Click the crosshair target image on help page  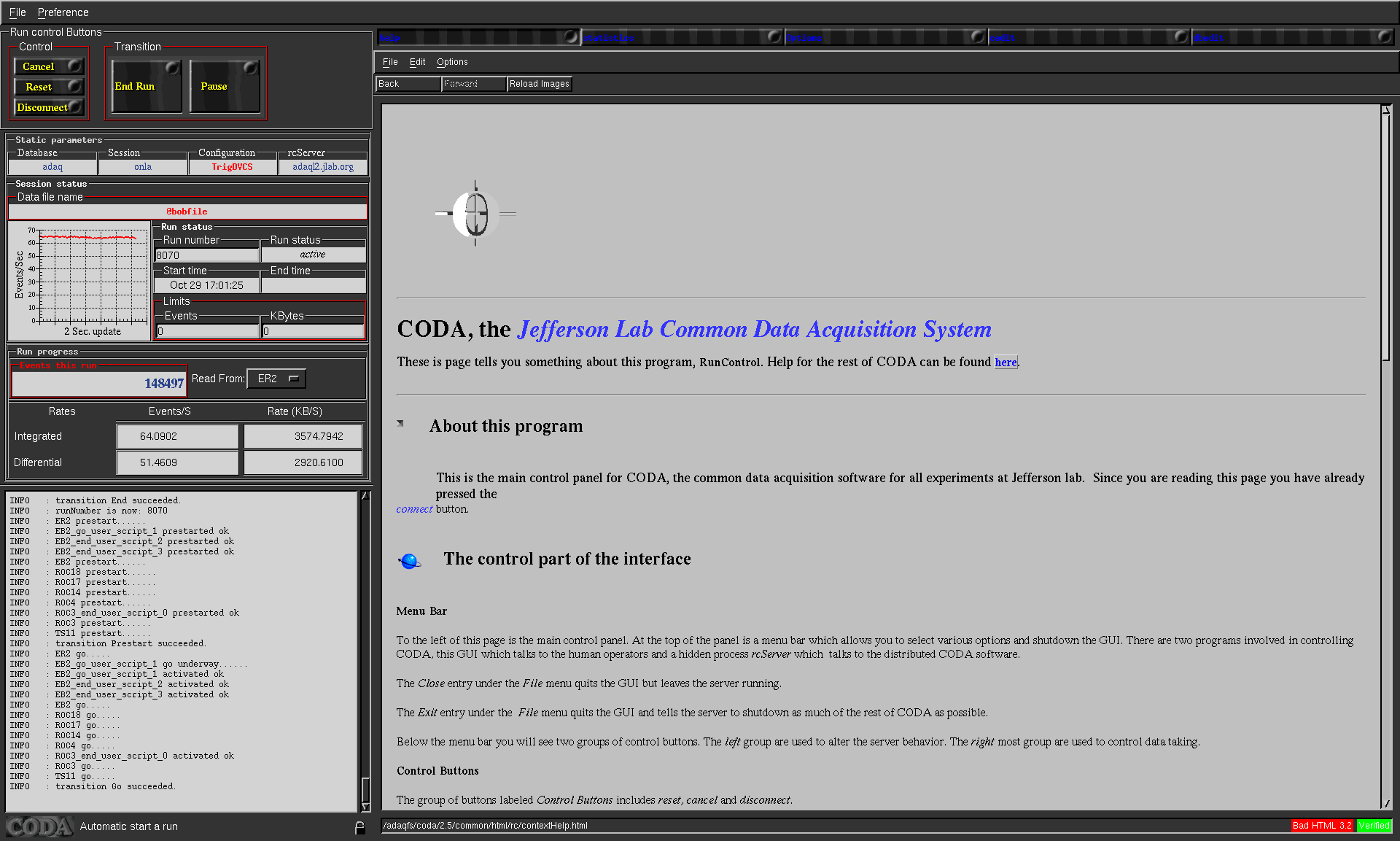[x=475, y=214]
